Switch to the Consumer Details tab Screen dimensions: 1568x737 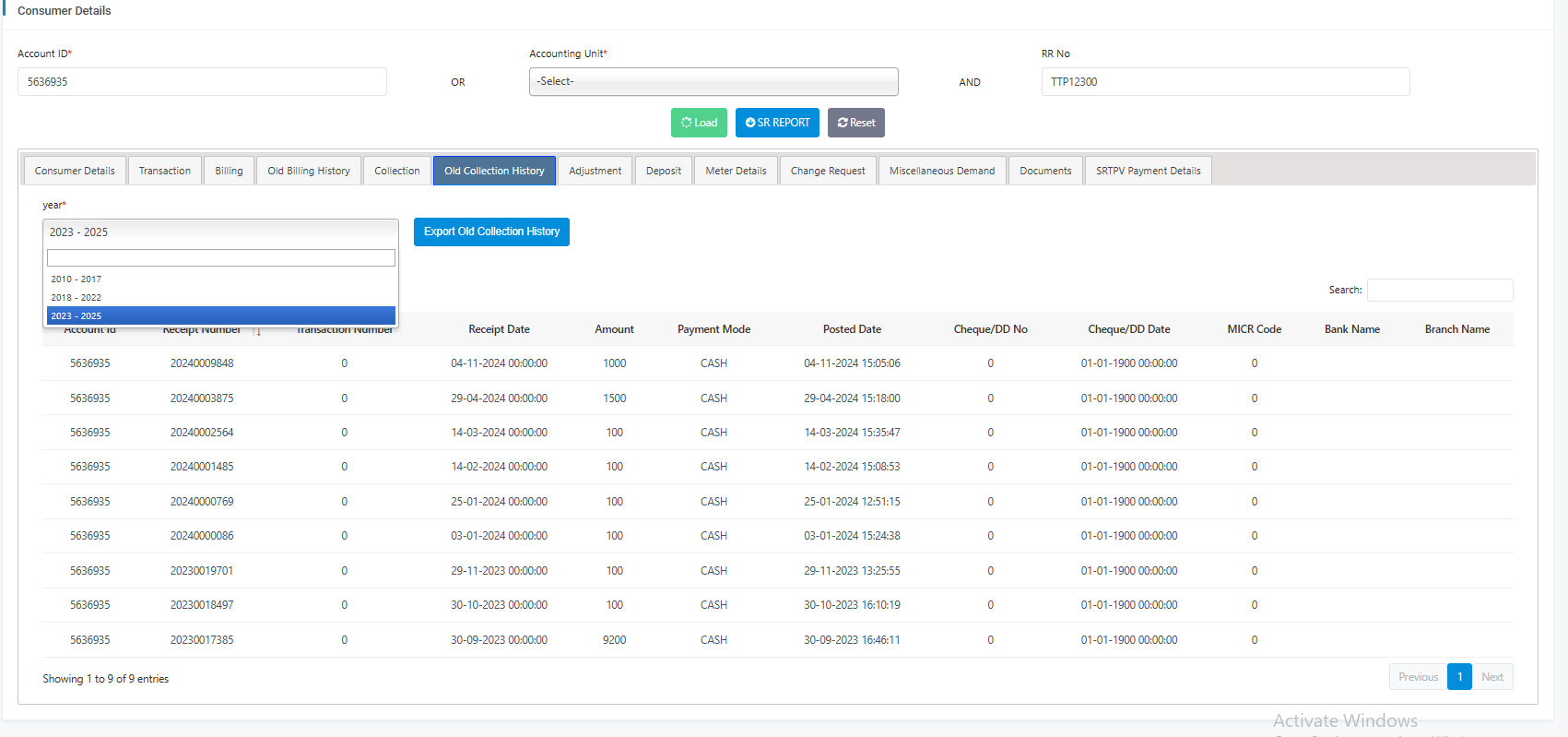tap(75, 171)
